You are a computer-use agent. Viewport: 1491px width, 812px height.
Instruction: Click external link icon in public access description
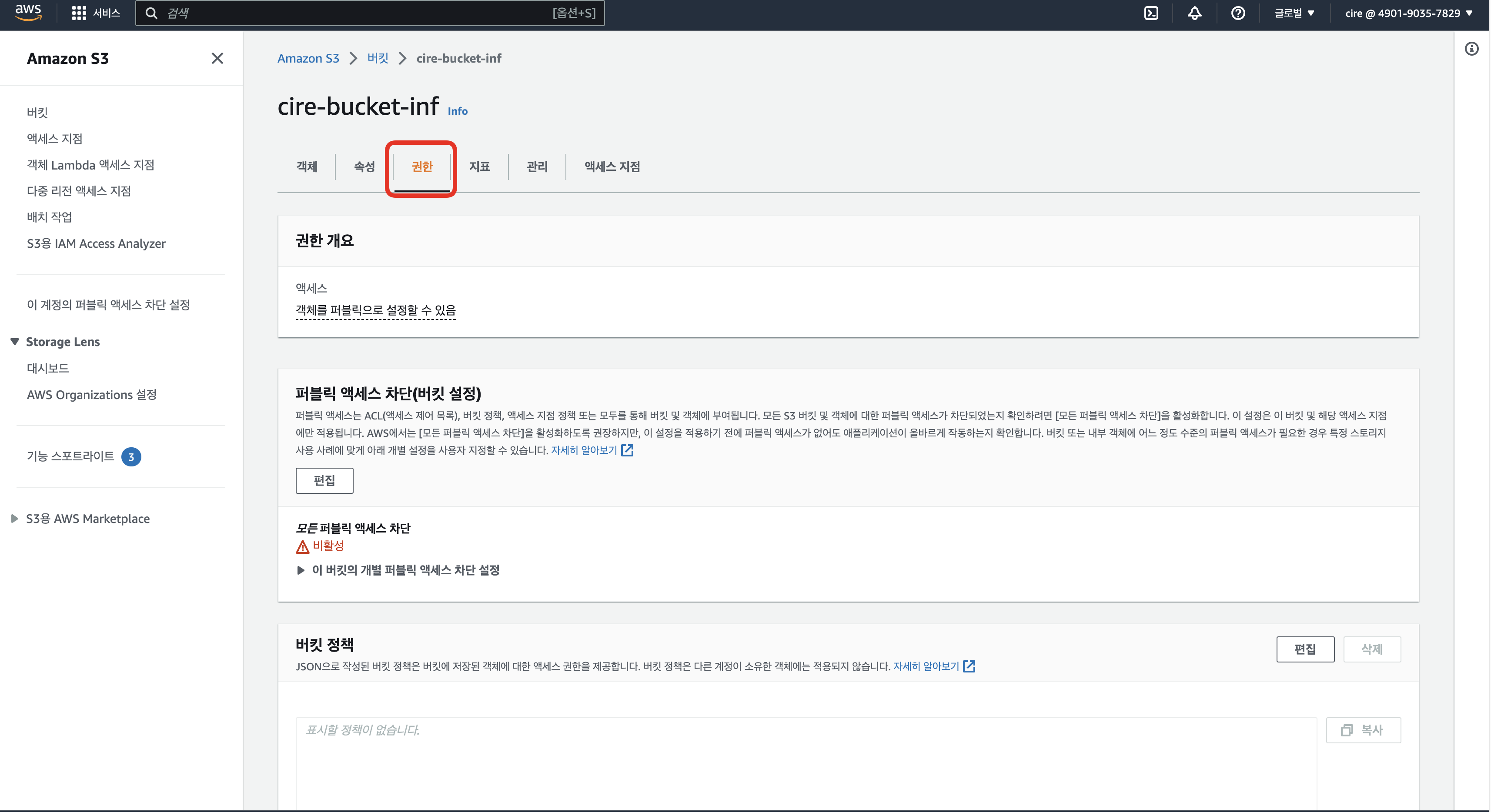(x=628, y=450)
